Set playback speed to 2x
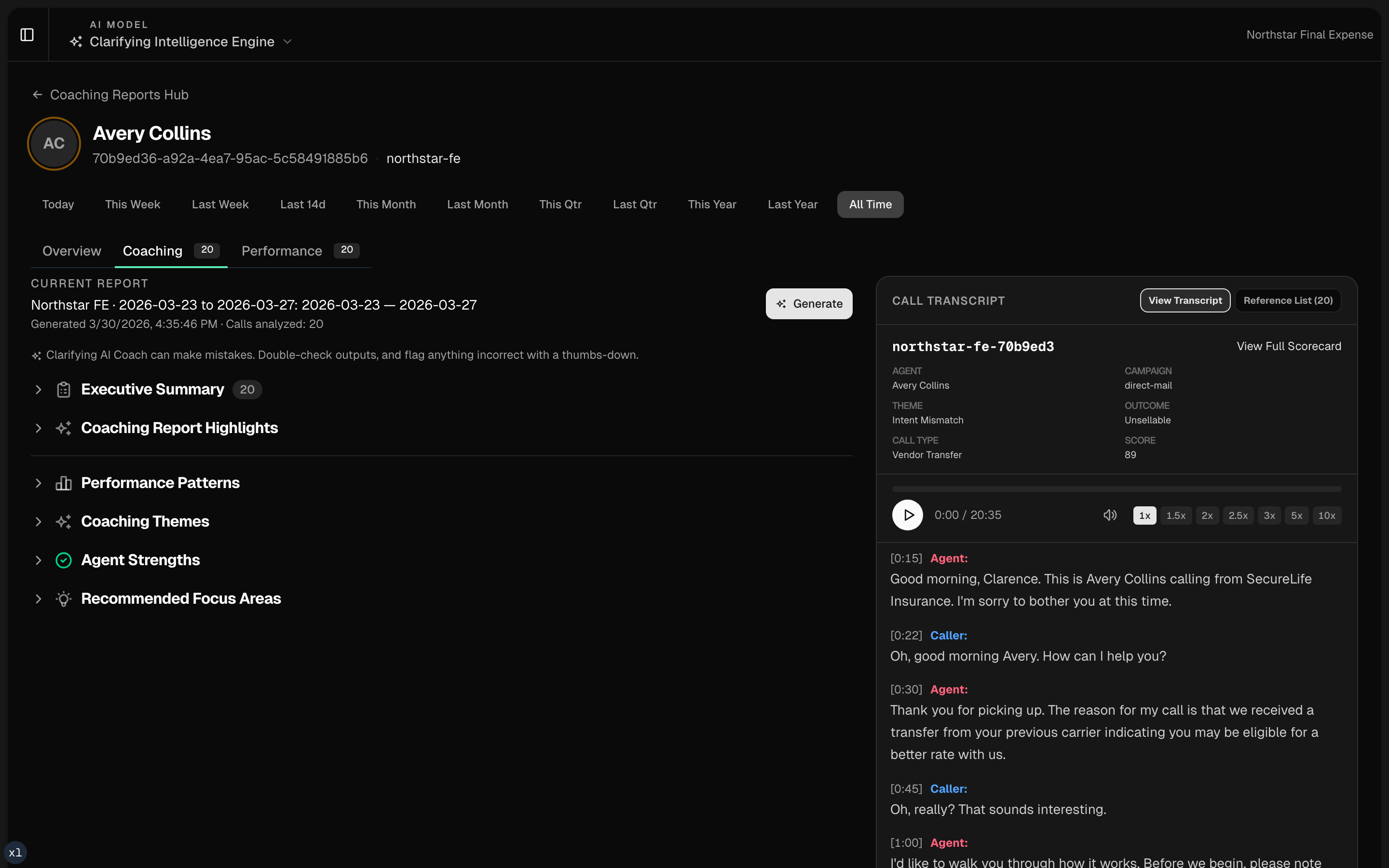The height and width of the screenshot is (868, 1389). 1207,515
